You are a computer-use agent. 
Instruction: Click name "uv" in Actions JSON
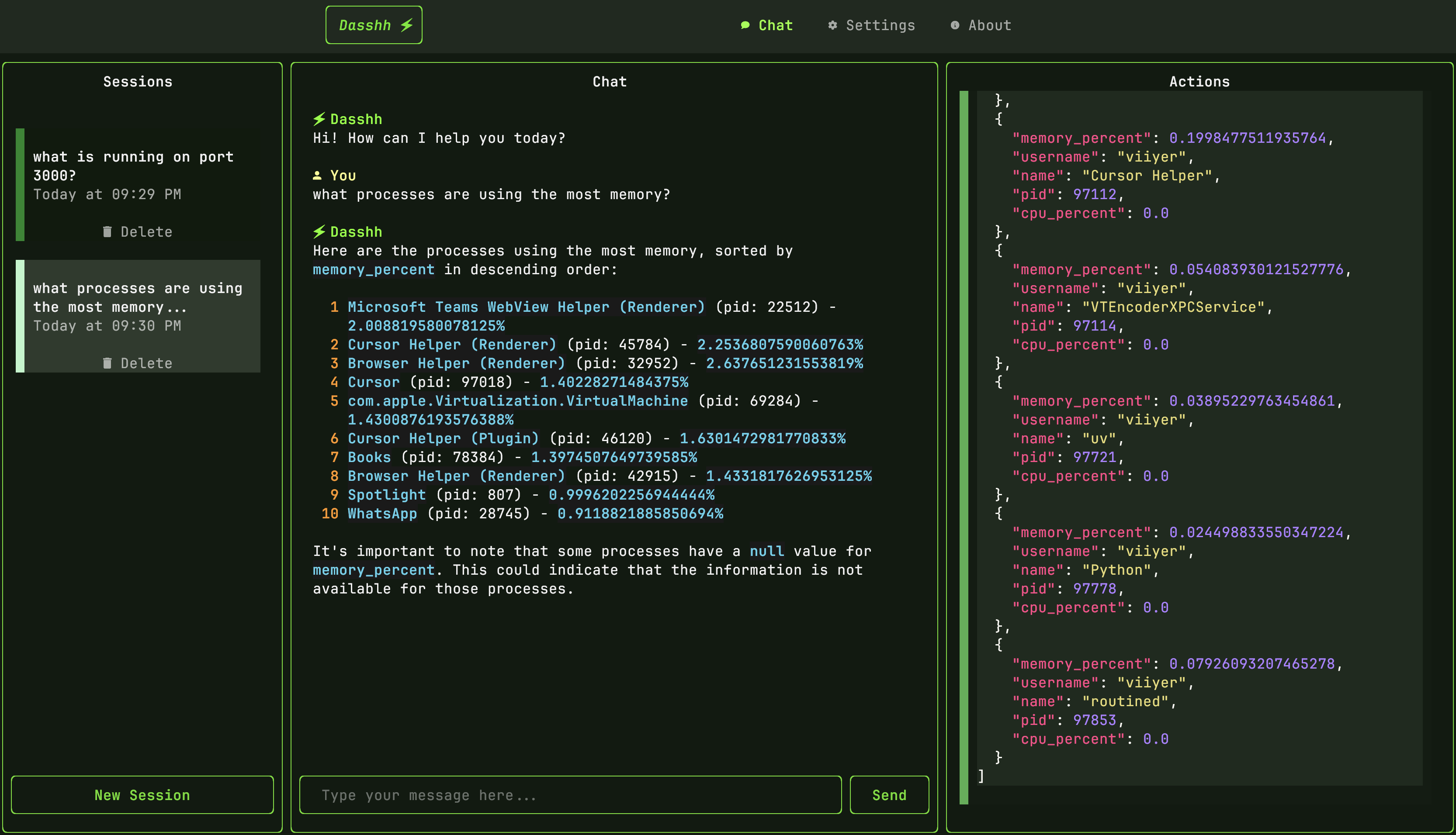pos(1099,439)
